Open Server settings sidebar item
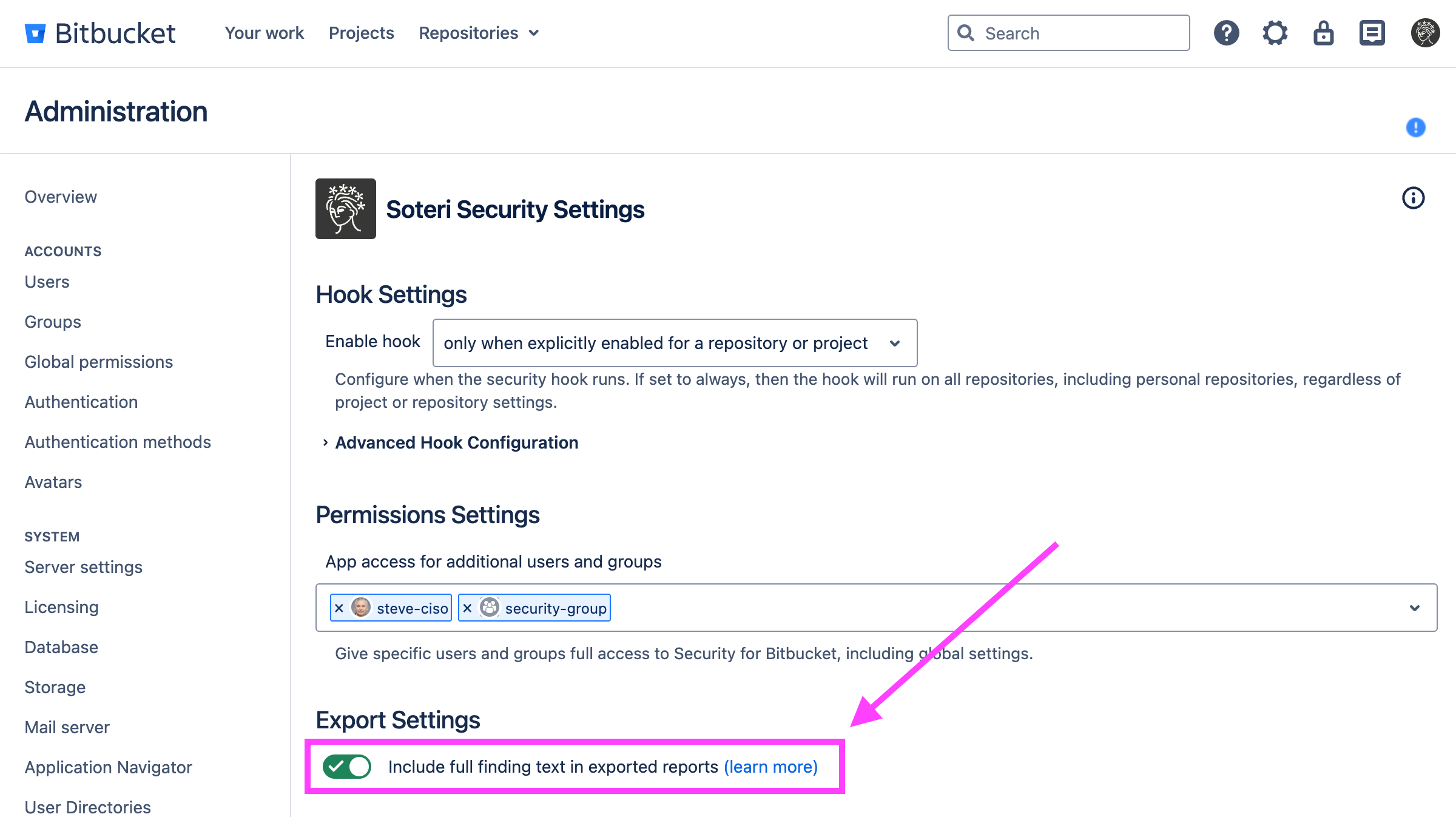 pos(83,567)
